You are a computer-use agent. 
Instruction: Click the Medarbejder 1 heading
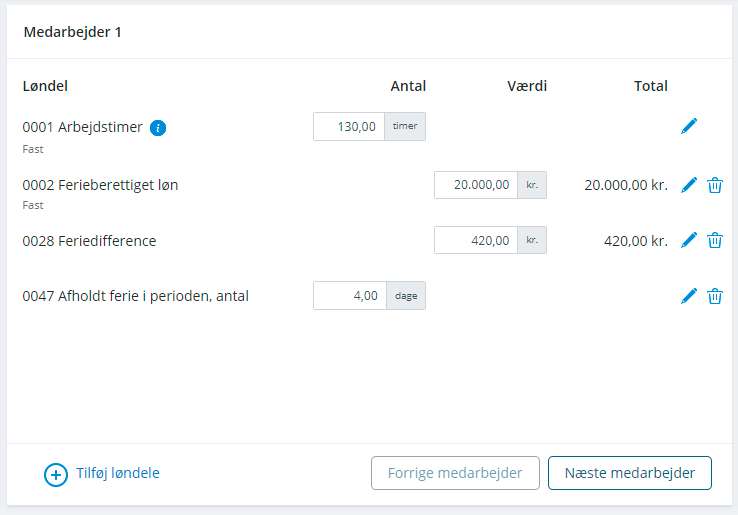[x=72, y=32]
